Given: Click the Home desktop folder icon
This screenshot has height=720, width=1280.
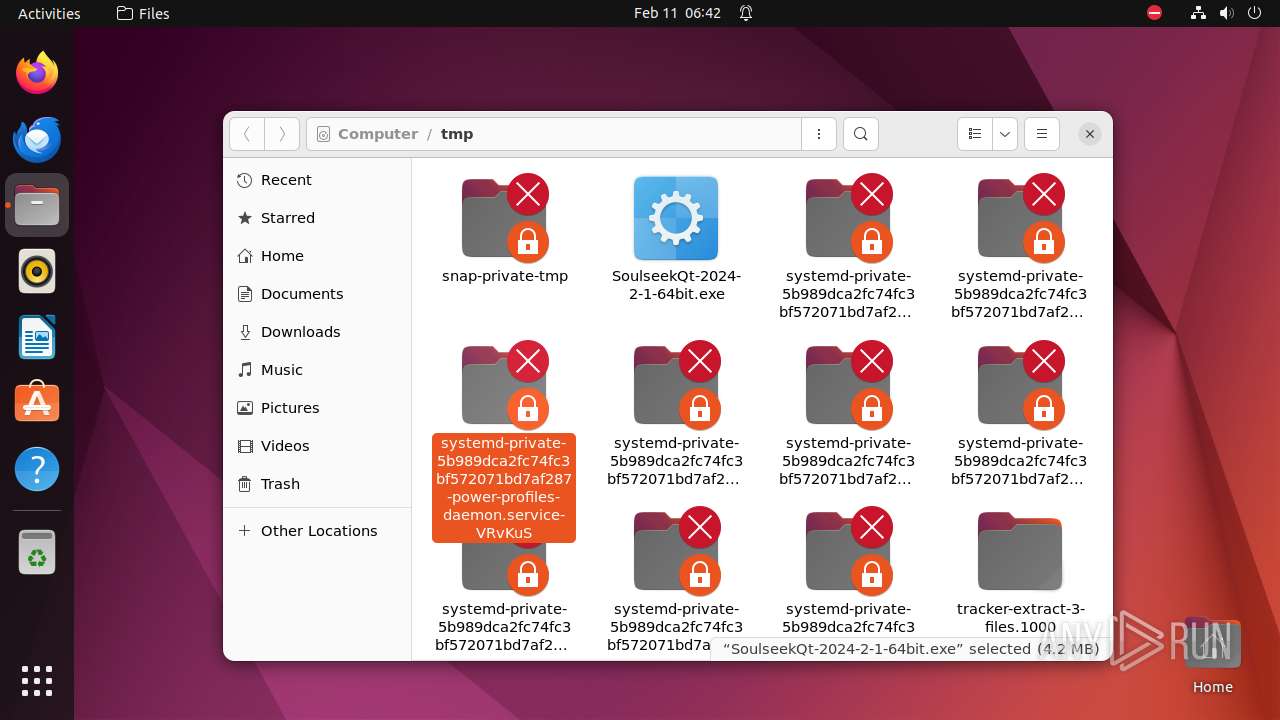Looking at the screenshot, I should coord(1212,656).
